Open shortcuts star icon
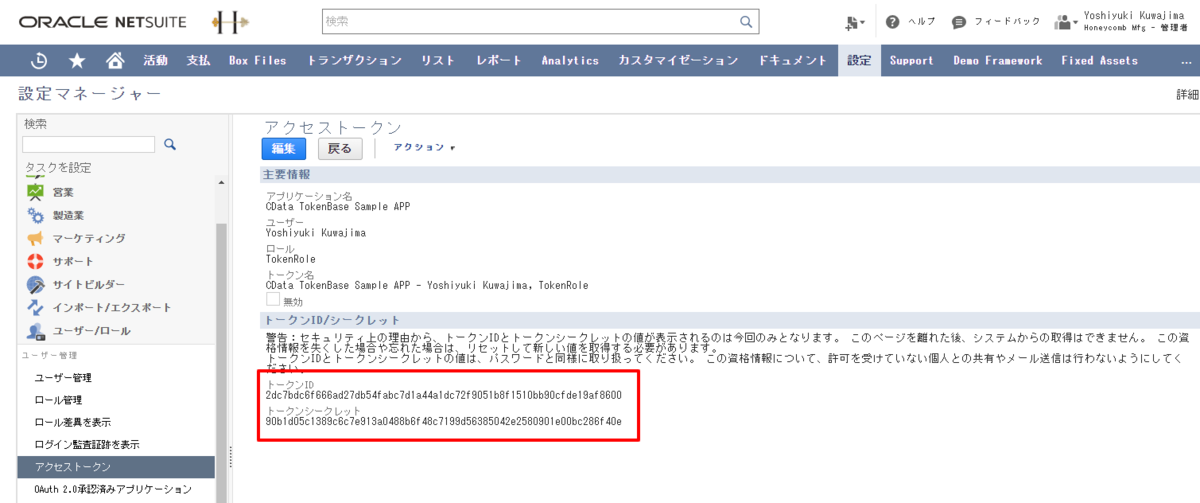 [x=77, y=61]
